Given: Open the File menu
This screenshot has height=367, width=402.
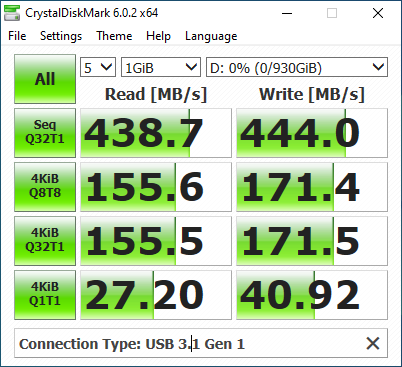Looking at the screenshot, I should pyautogui.click(x=17, y=36).
